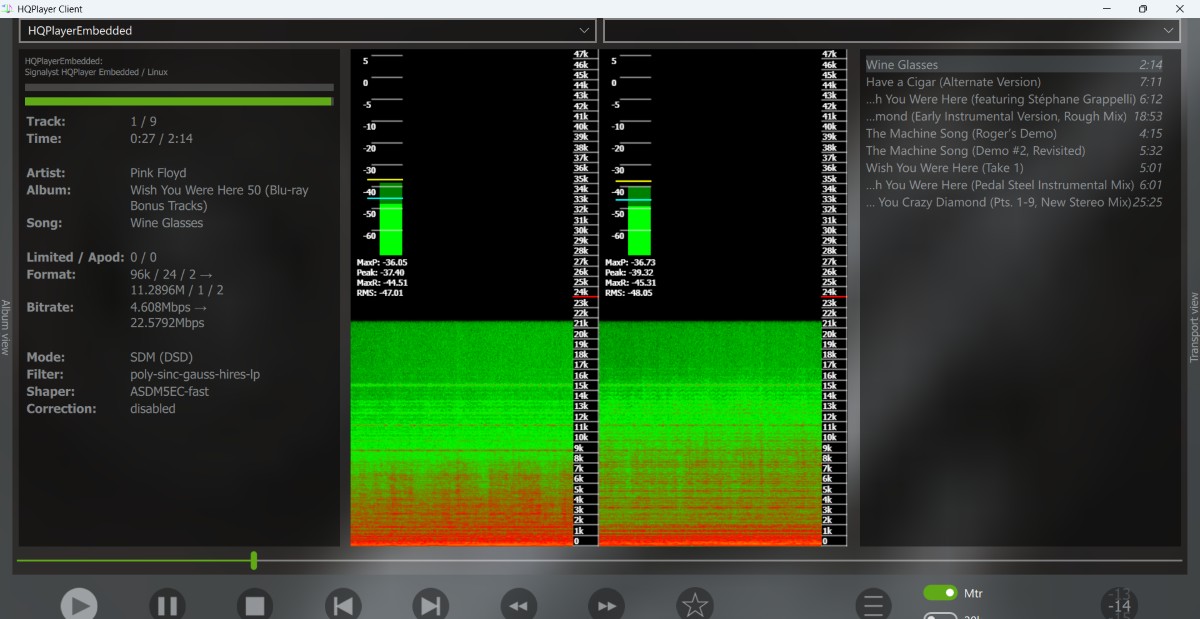The width and height of the screenshot is (1200, 619).
Task: Expand the HQPlayerEmbedded device dropdown
Action: 307,31
